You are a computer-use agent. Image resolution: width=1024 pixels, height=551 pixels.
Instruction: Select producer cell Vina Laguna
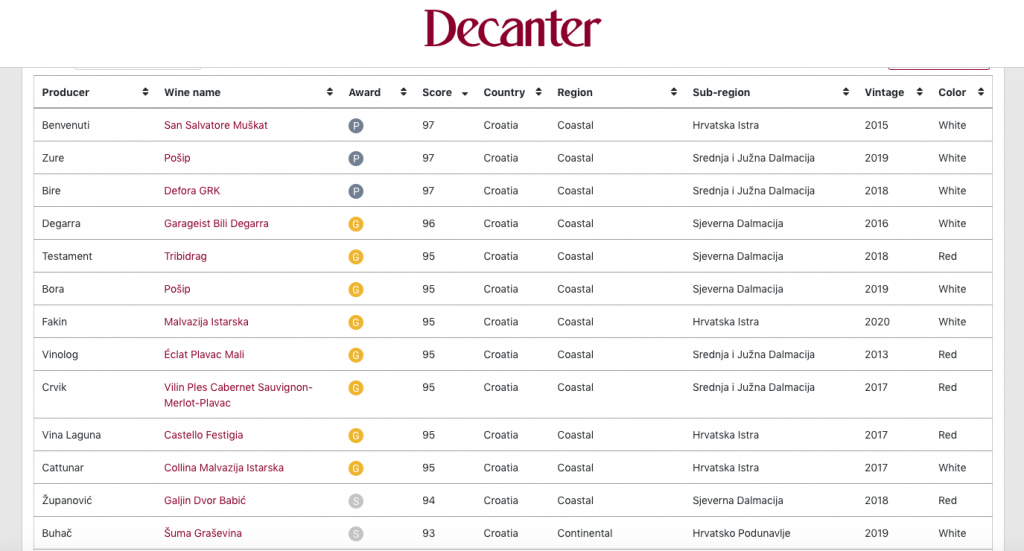coord(71,435)
